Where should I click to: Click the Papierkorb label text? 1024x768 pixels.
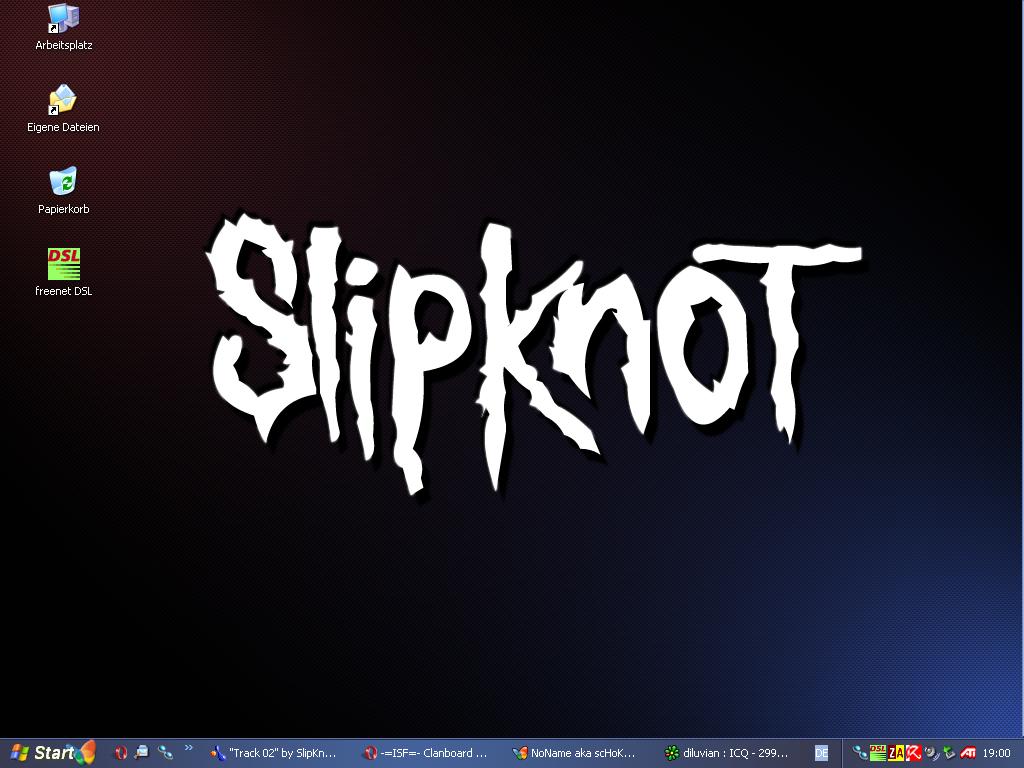63,209
